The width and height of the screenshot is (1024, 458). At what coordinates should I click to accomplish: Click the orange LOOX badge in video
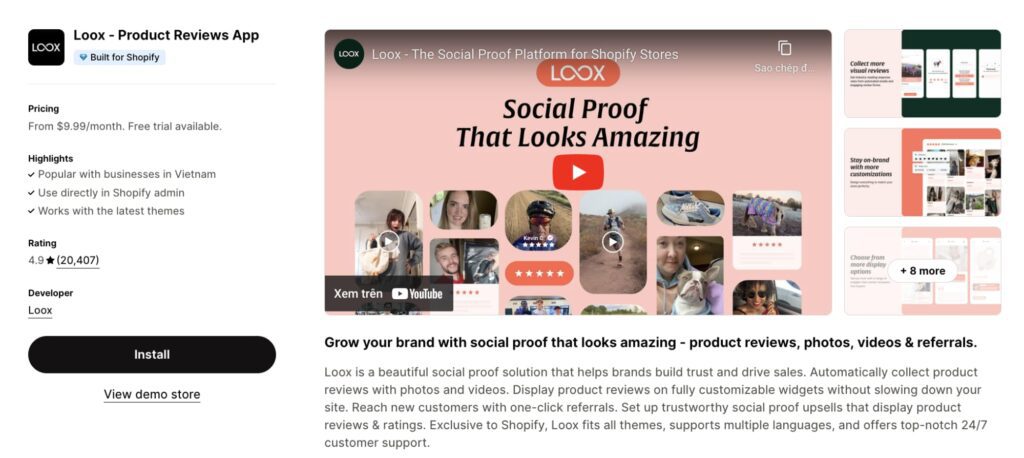[578, 73]
